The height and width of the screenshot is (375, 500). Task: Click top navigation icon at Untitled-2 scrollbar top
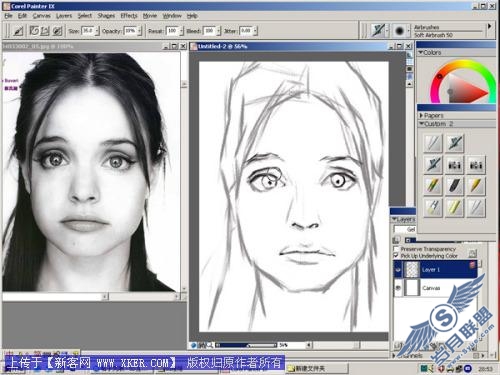point(409,55)
